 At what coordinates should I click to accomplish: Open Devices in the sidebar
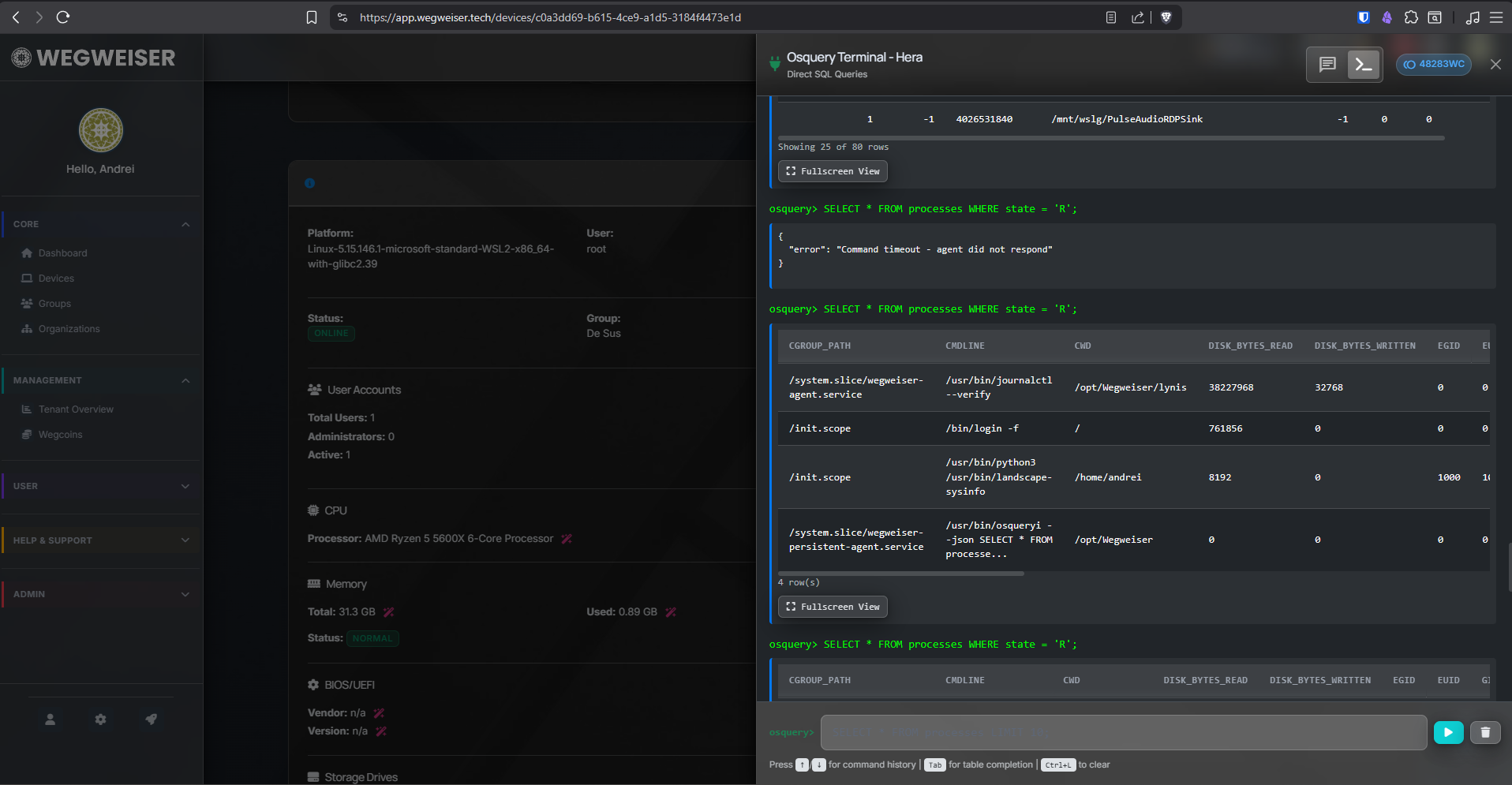pos(56,278)
